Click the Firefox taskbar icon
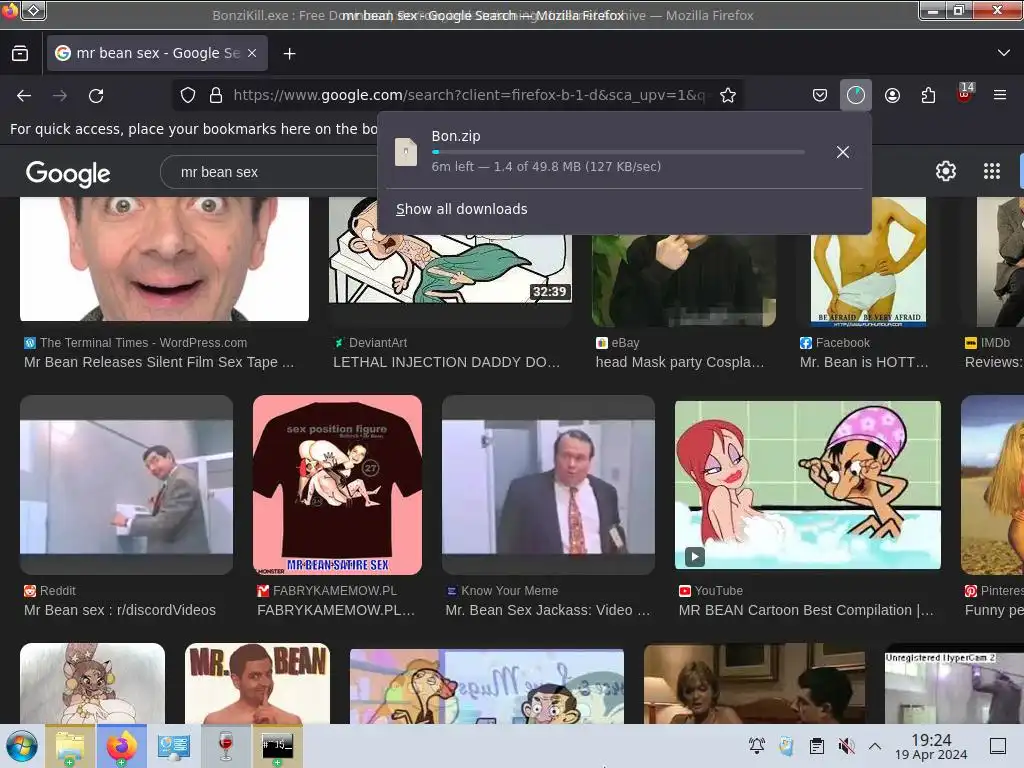Screen dimensions: 1024x768 pos(121,746)
